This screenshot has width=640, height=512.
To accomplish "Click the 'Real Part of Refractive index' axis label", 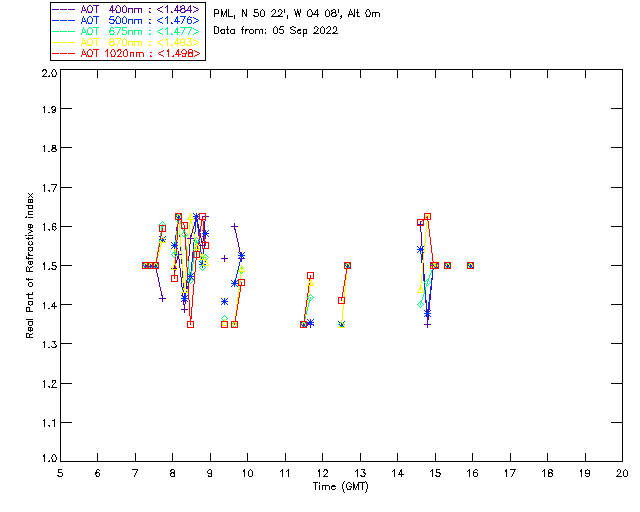I will (30, 265).
